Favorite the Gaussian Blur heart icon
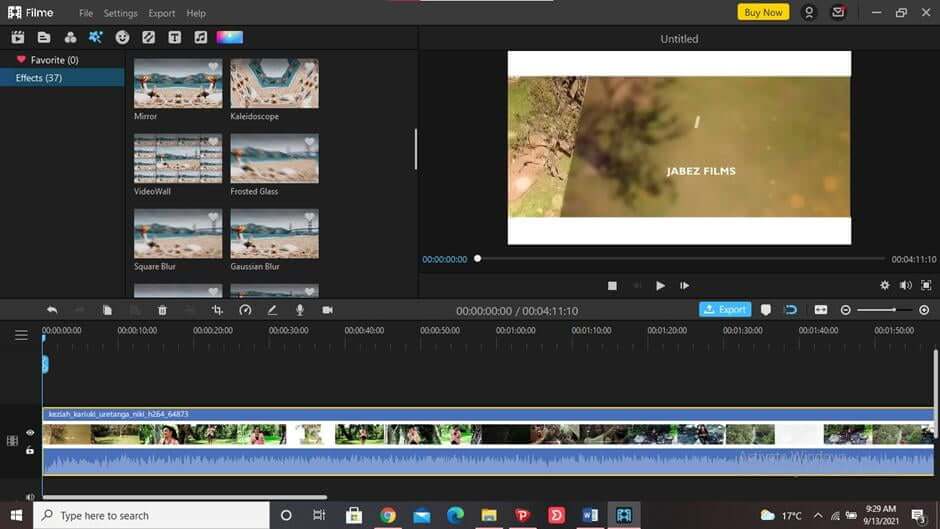Viewport: 940px width, 529px height. coord(309,217)
